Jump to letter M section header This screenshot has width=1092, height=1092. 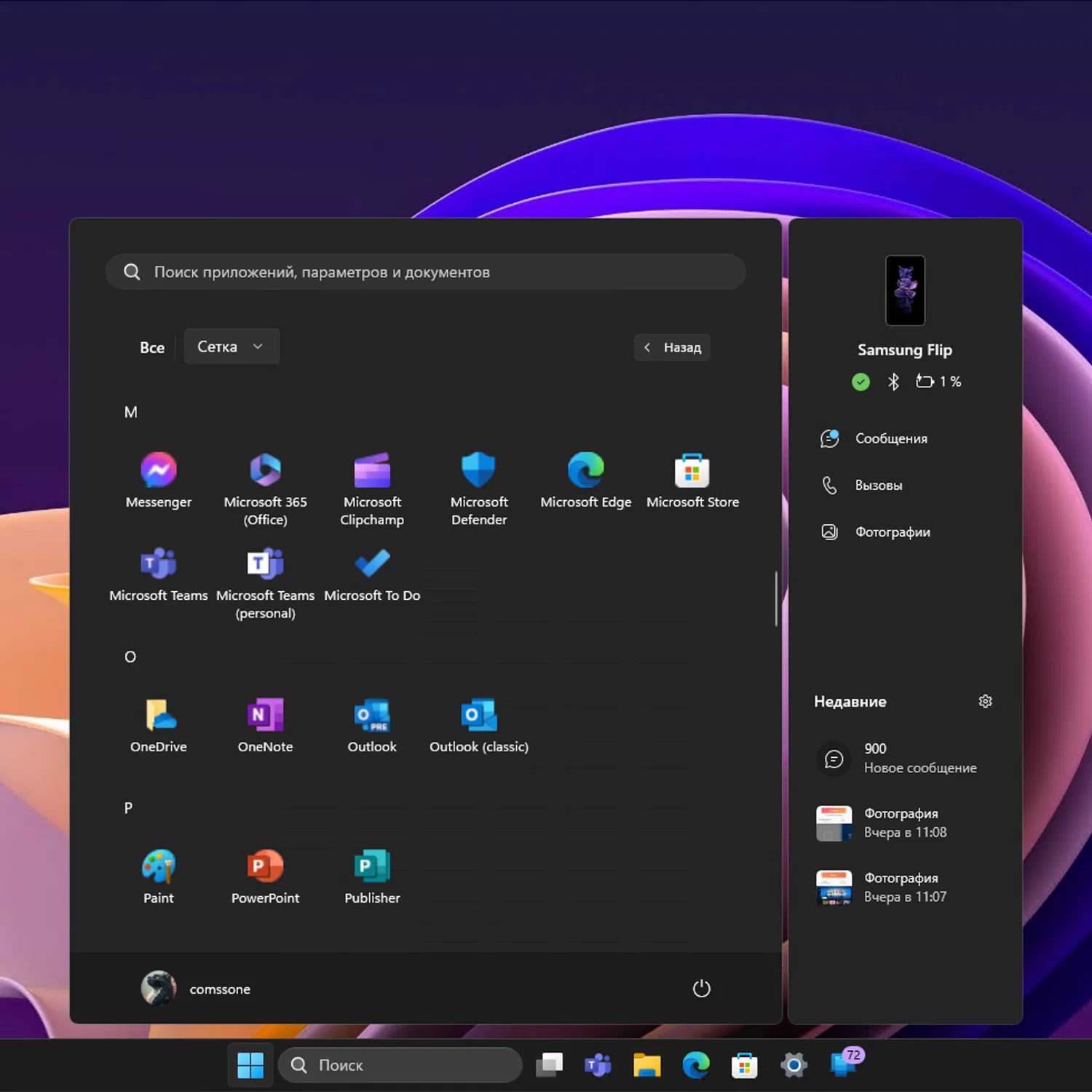coord(130,412)
